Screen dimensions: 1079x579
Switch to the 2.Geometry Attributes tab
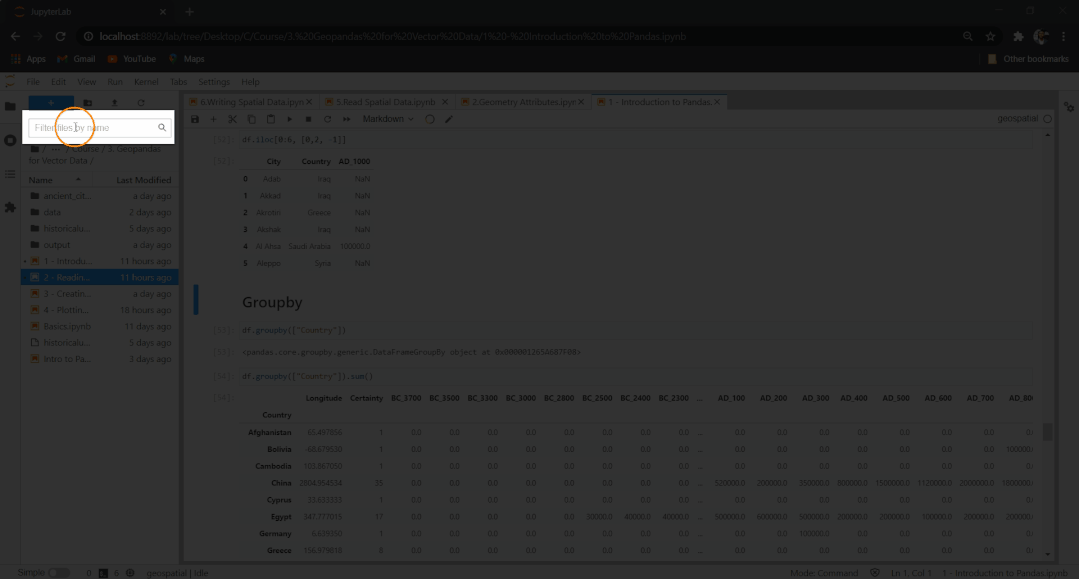pyautogui.click(x=524, y=102)
